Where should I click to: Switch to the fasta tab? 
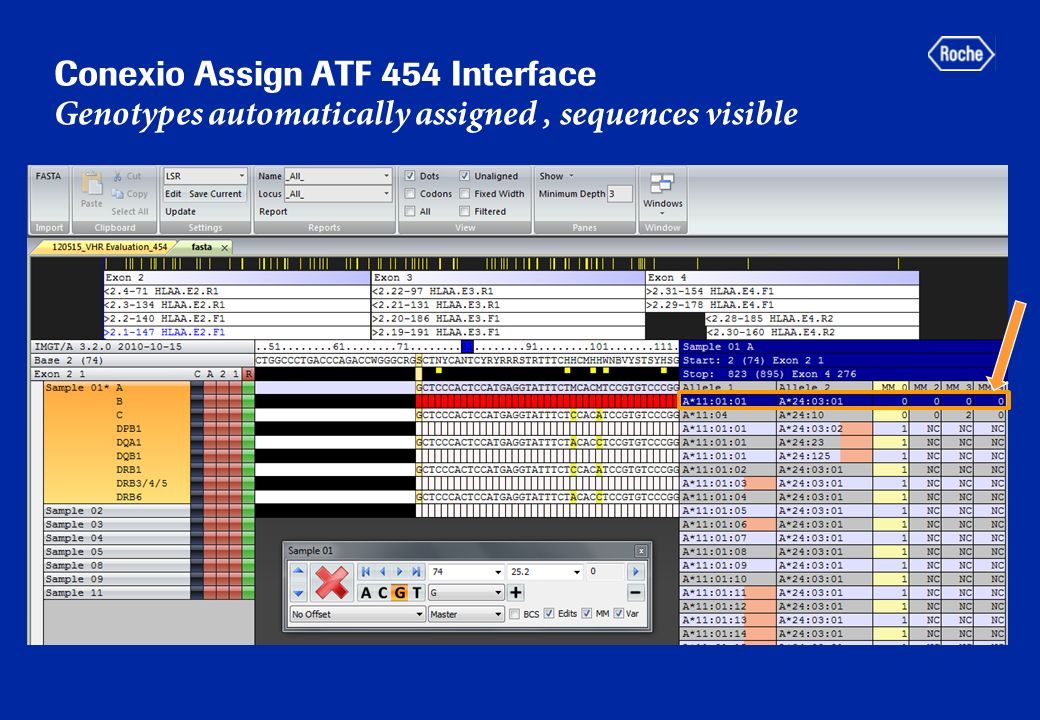(202, 247)
